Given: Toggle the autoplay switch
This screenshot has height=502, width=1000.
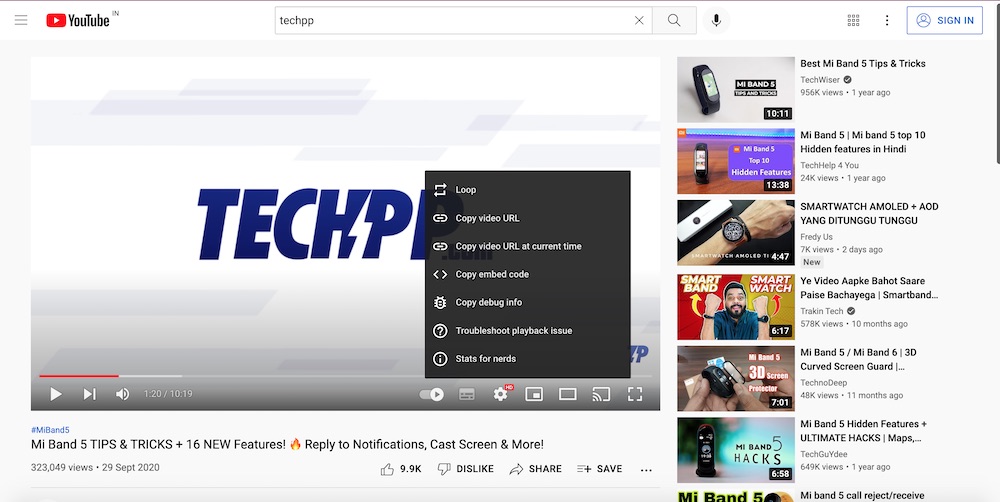Looking at the screenshot, I should coord(432,394).
